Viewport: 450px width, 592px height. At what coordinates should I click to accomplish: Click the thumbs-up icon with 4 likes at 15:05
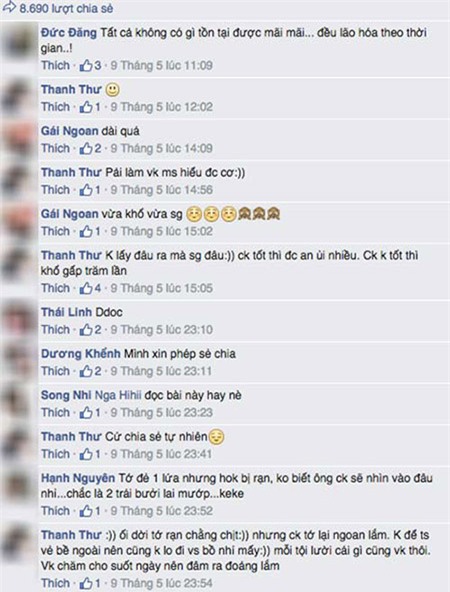pyautogui.click(x=86, y=289)
